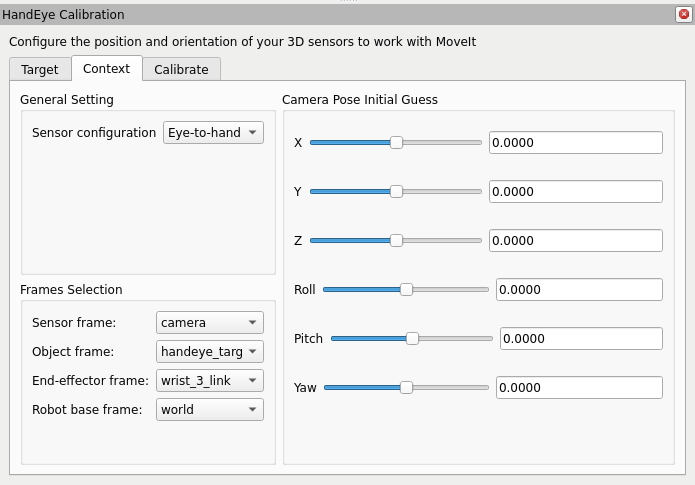
Task: Click the Roll slider handle
Action: coord(406,289)
